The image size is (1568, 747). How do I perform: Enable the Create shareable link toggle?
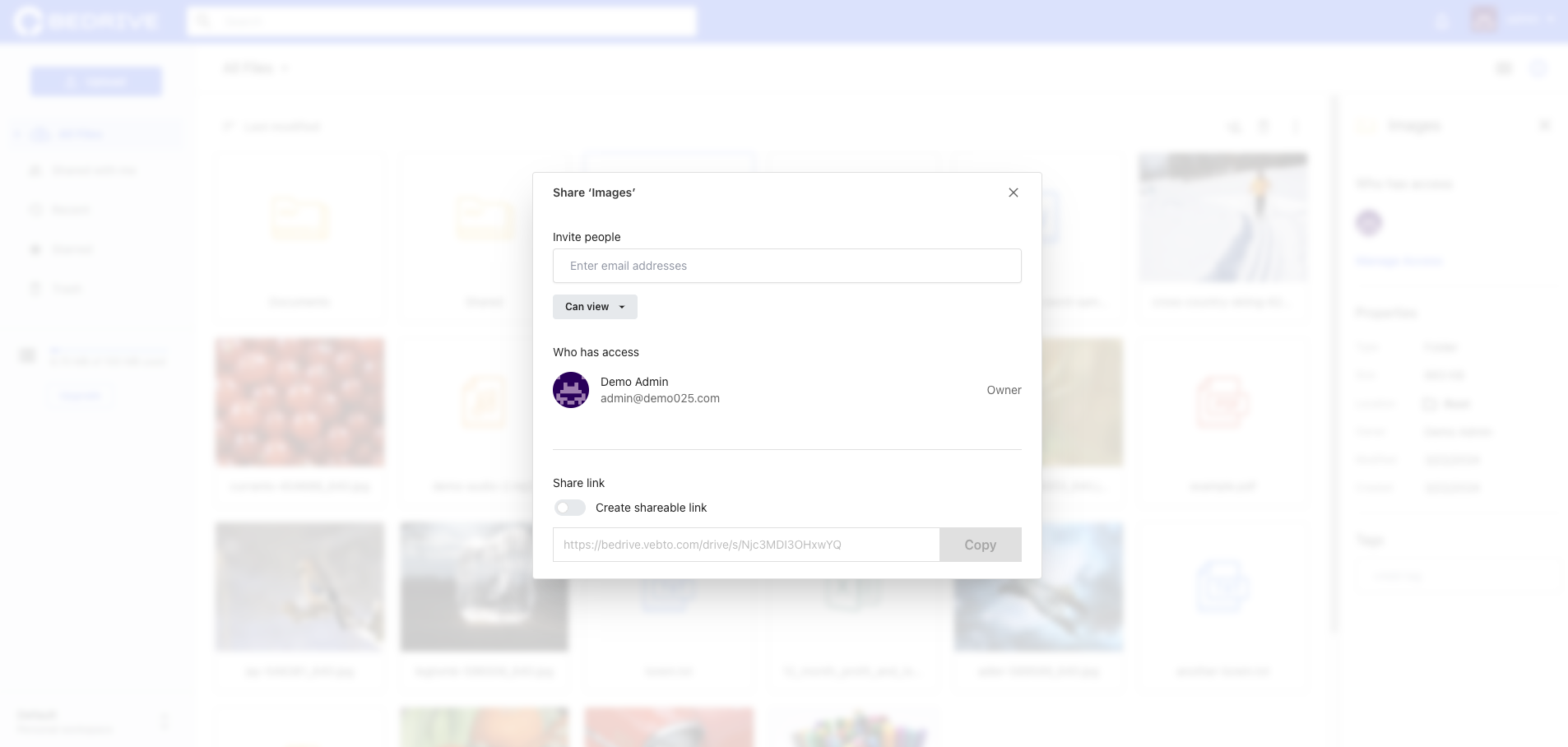[x=569, y=508]
